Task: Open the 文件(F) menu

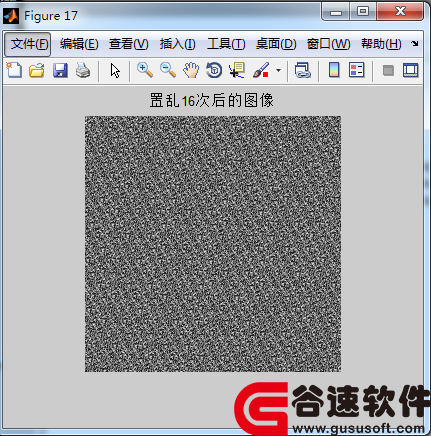Action: [28, 44]
